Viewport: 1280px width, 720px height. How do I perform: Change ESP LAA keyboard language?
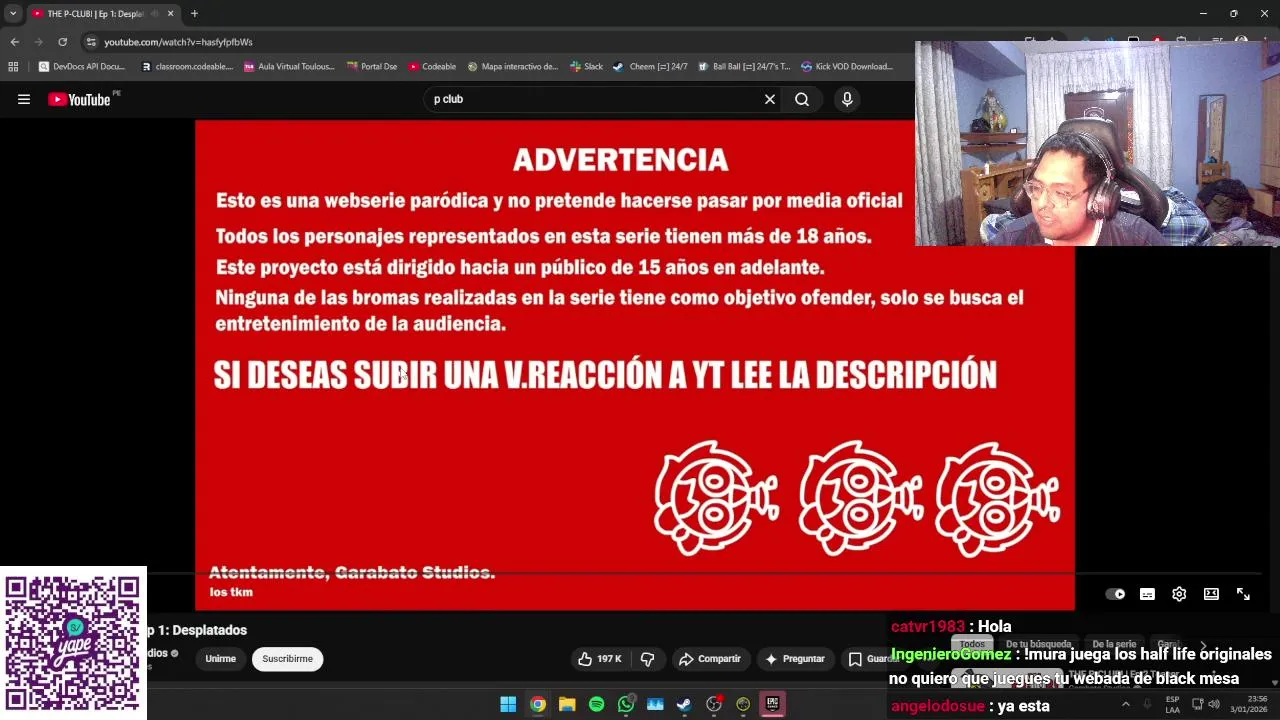pyautogui.click(x=1173, y=704)
